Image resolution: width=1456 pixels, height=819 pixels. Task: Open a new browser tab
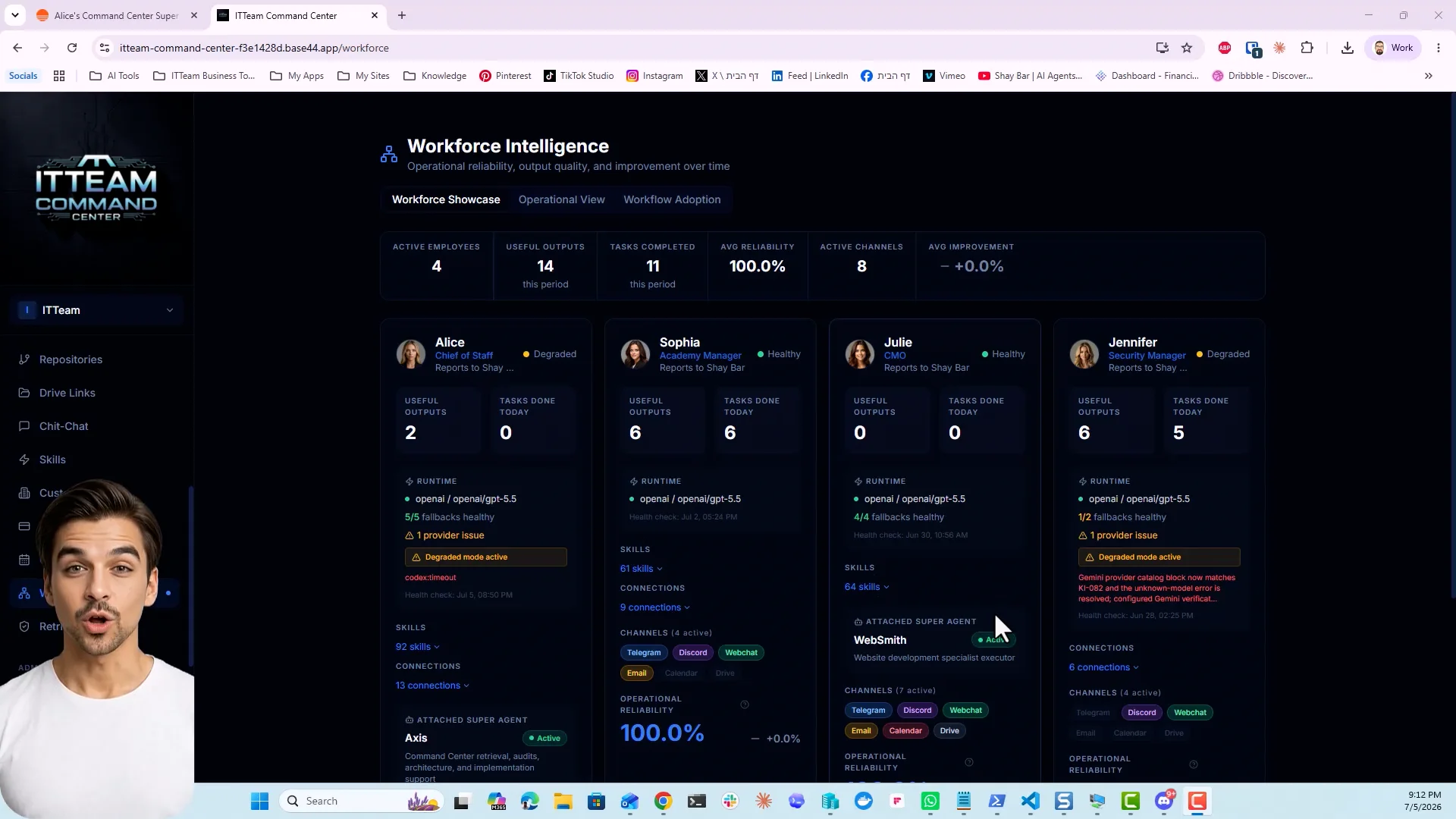(402, 15)
